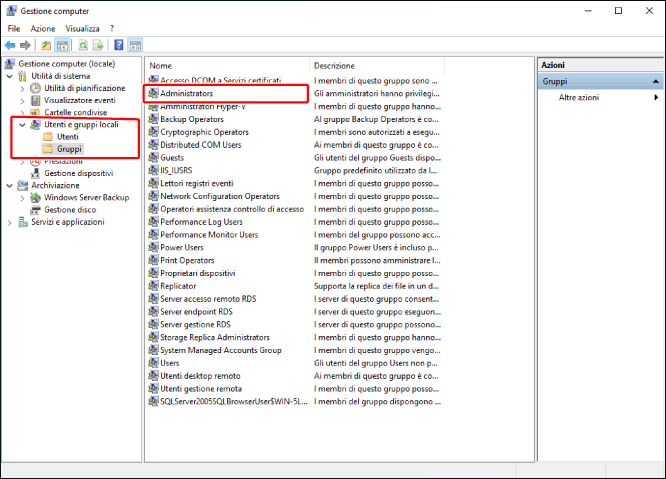Toggle the console tree pane icon

tap(61, 45)
